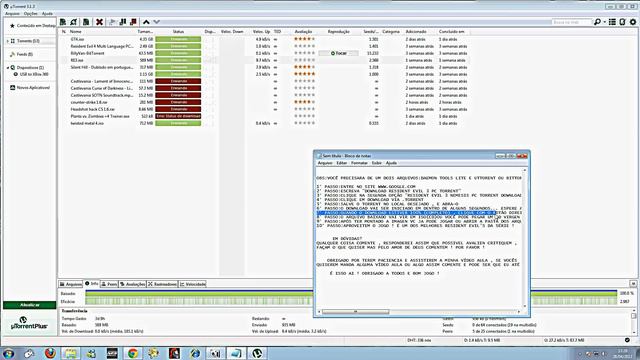Click the red X Remove torrent icon
Image resolution: width=640 pixels, height=360 pixels.
[x=99, y=22]
